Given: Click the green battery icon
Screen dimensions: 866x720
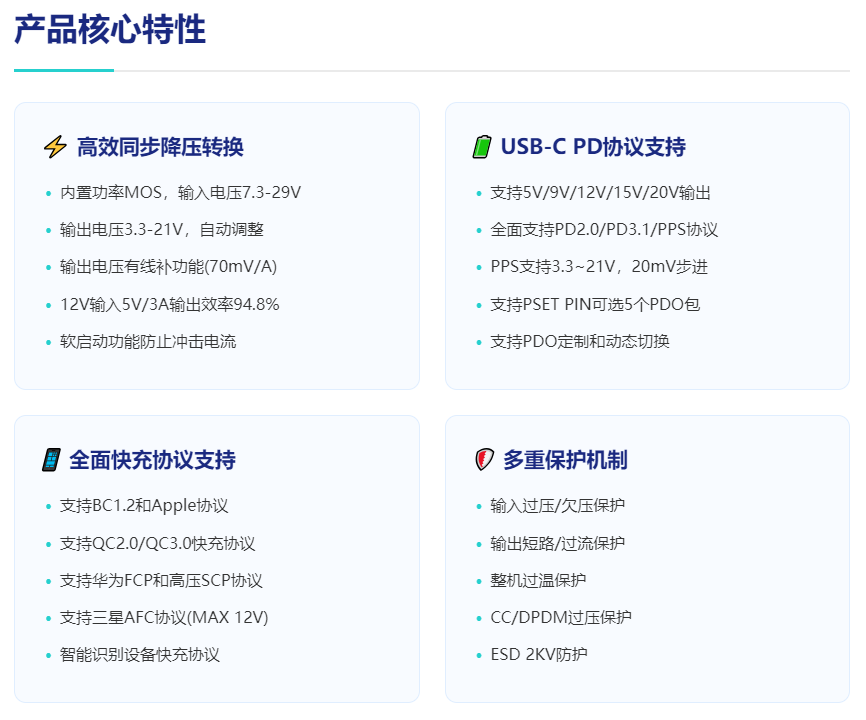Looking at the screenshot, I should 482,147.
